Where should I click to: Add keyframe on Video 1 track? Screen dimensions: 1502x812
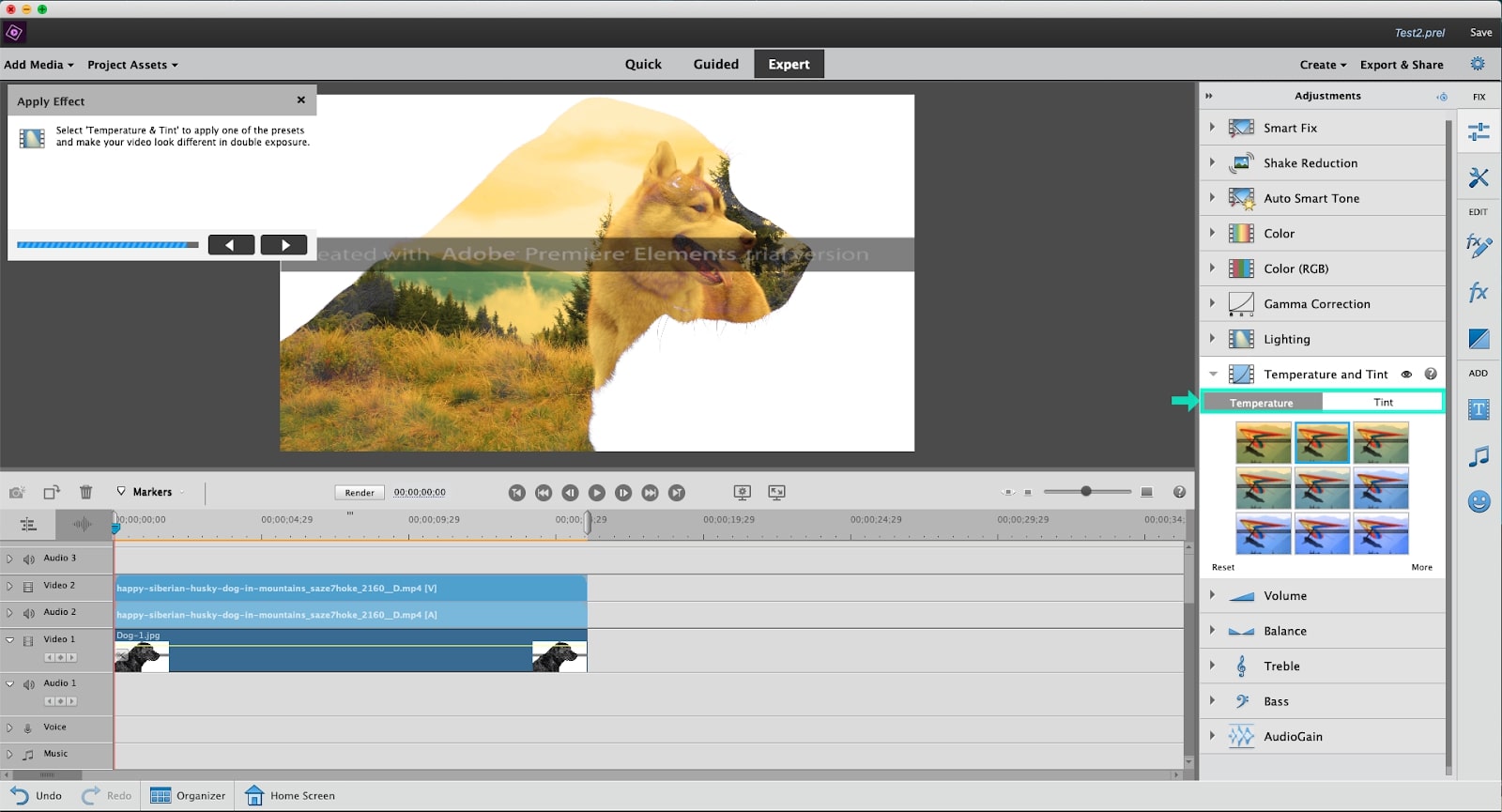60,657
